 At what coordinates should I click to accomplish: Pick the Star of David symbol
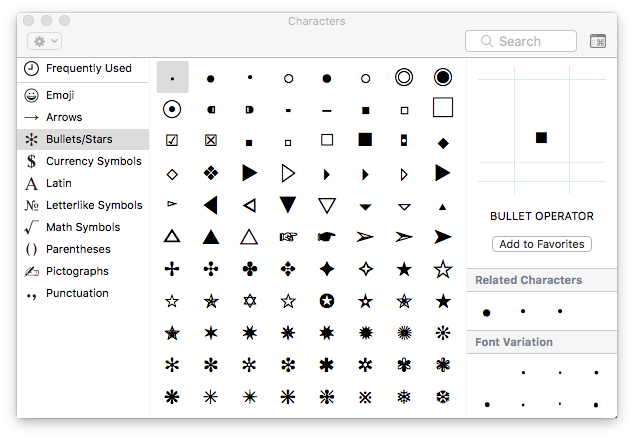coord(249,301)
